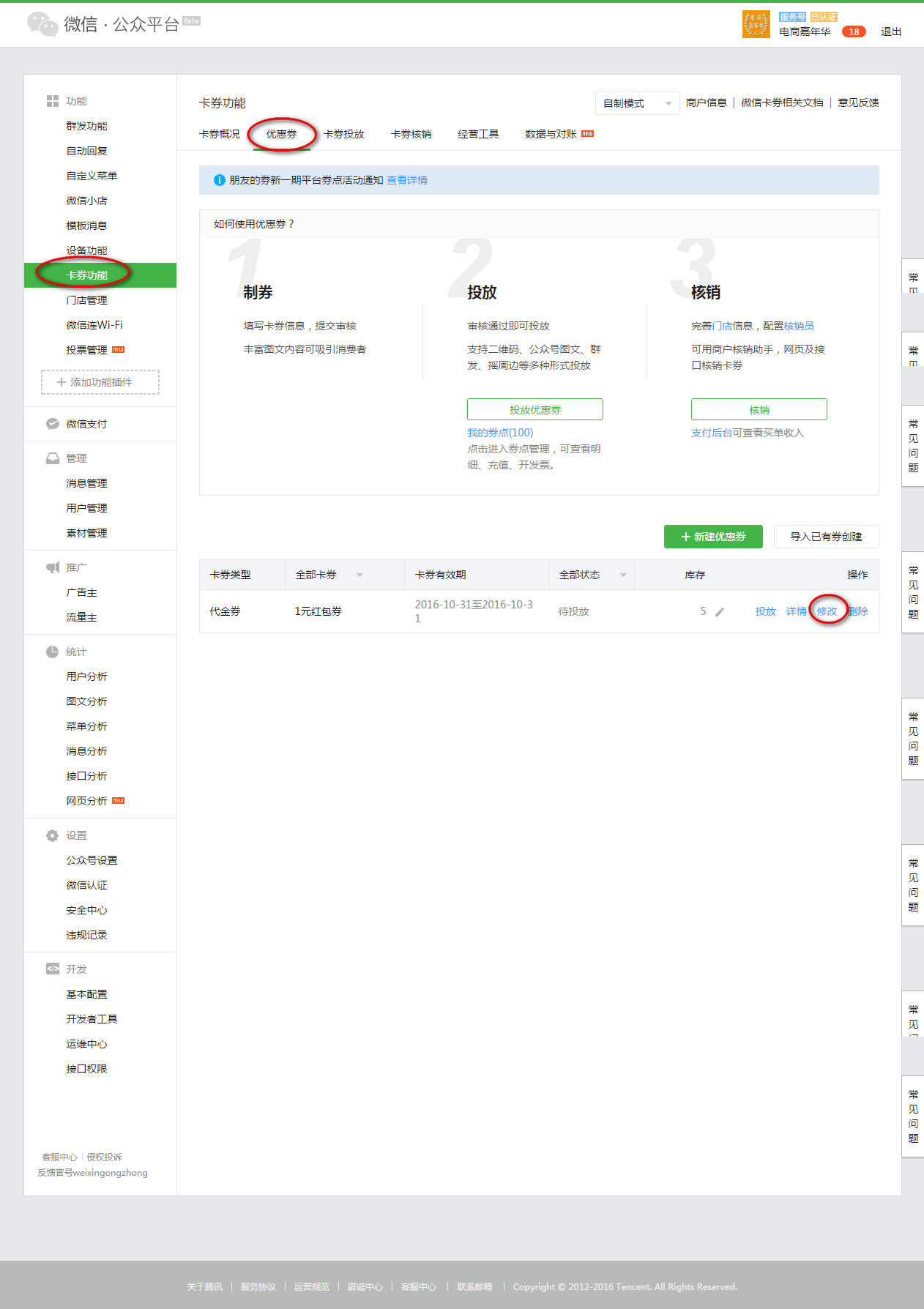This screenshot has width=924, height=1309.
Task: Click the 投放优惠券 button
Action: pyautogui.click(x=535, y=410)
